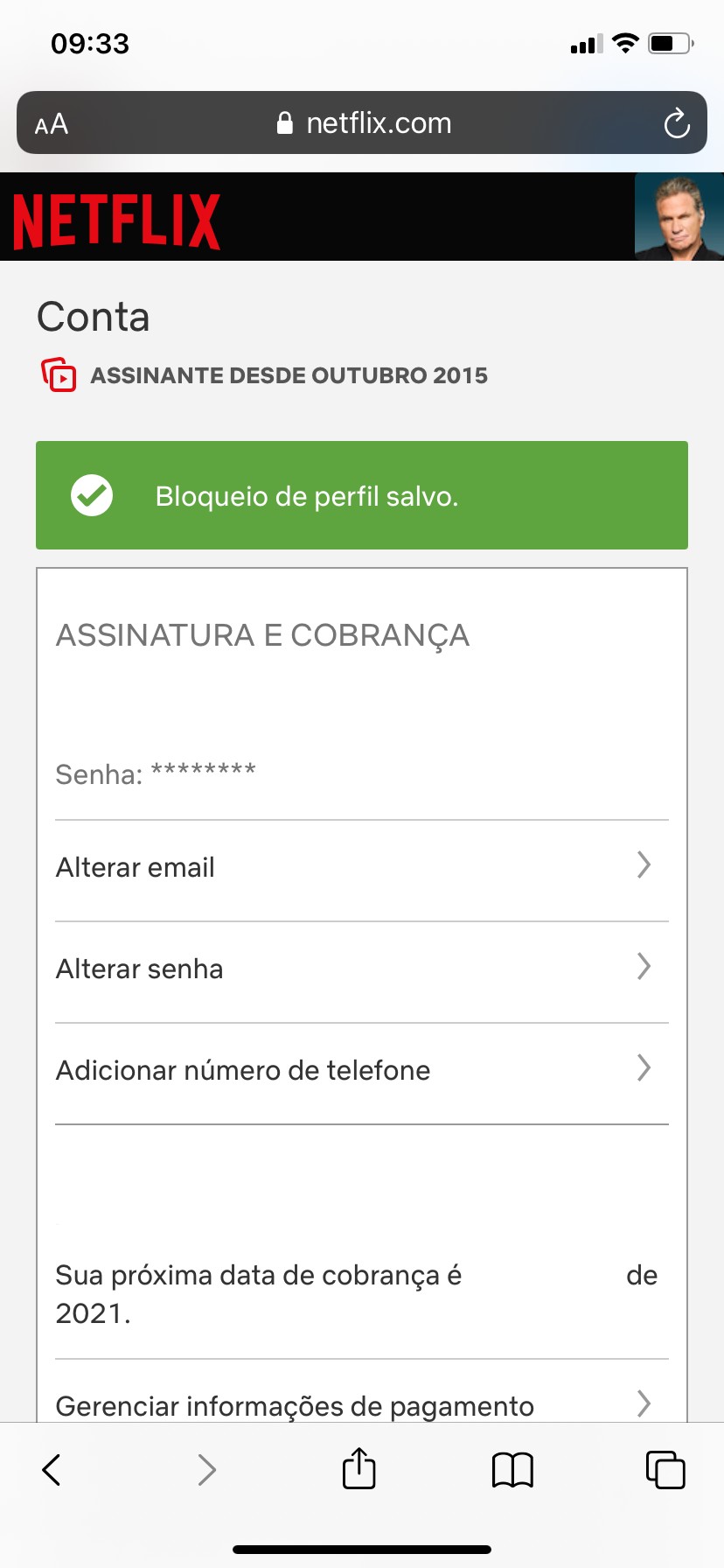The width and height of the screenshot is (724, 1568).
Task: Open the Alterar senha link
Action: click(x=140, y=969)
